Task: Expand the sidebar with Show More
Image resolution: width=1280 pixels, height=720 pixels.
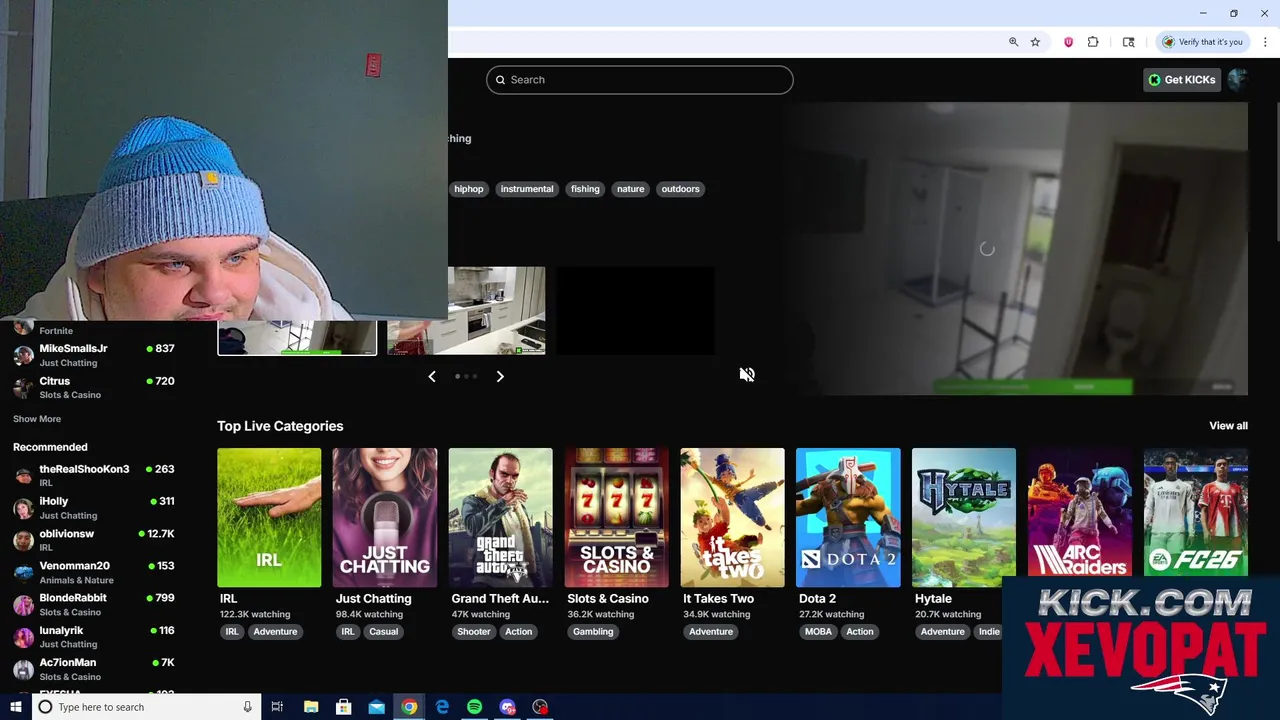Action: [37, 419]
